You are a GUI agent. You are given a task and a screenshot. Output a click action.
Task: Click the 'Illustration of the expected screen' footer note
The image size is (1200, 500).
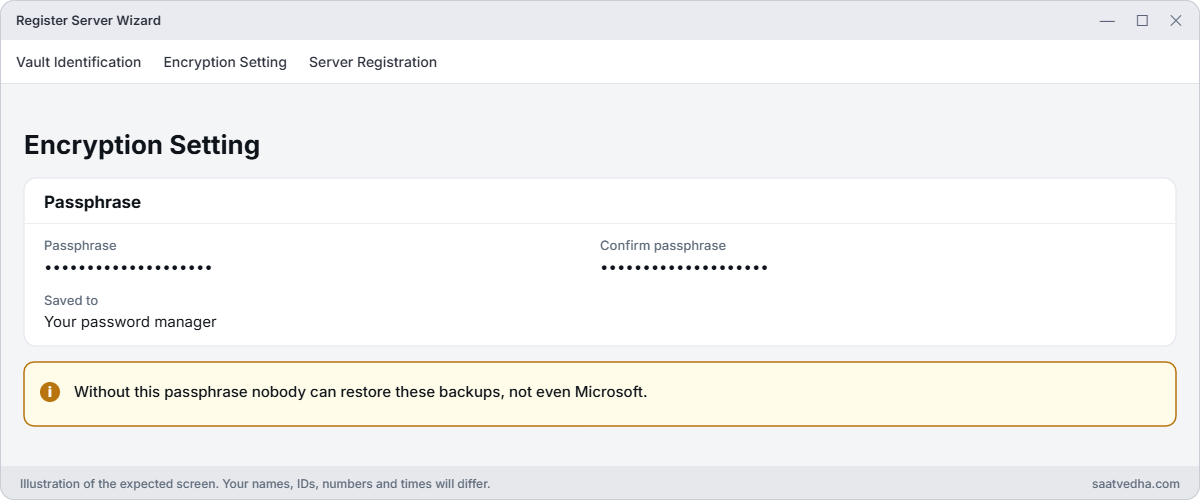pyautogui.click(x=255, y=484)
